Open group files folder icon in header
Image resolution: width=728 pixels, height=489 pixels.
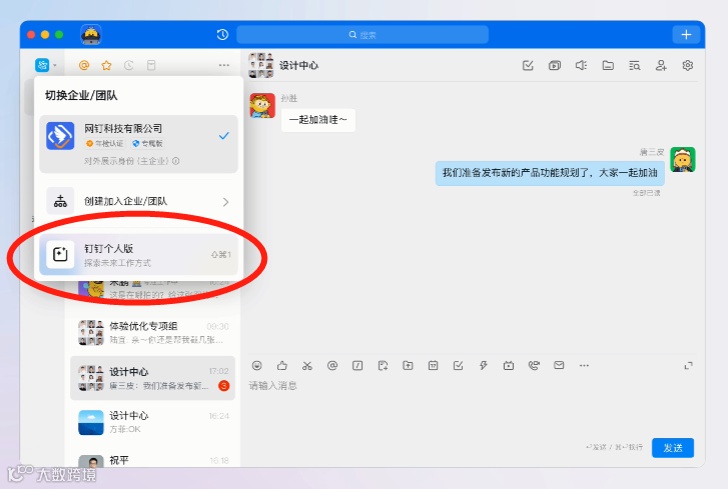608,65
